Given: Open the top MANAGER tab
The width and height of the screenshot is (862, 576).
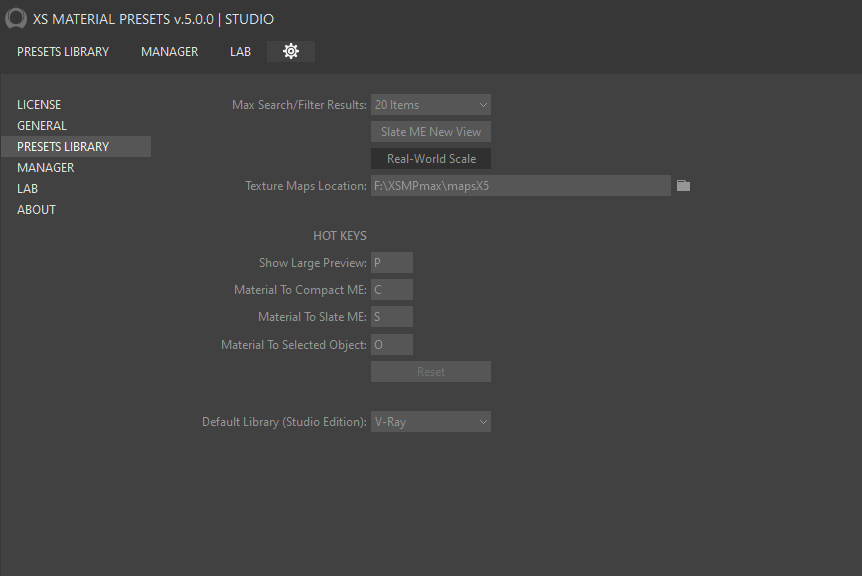Looking at the screenshot, I should tap(169, 52).
